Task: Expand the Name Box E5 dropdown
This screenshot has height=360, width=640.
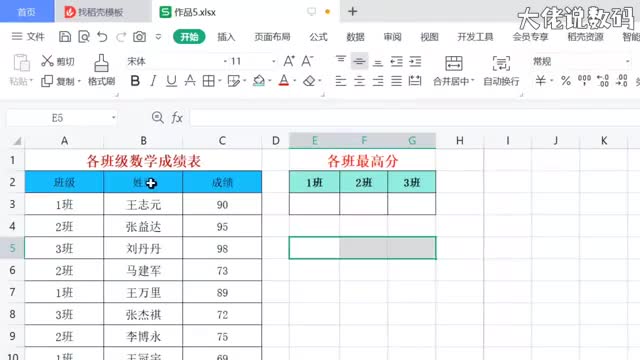Action: pos(113,118)
